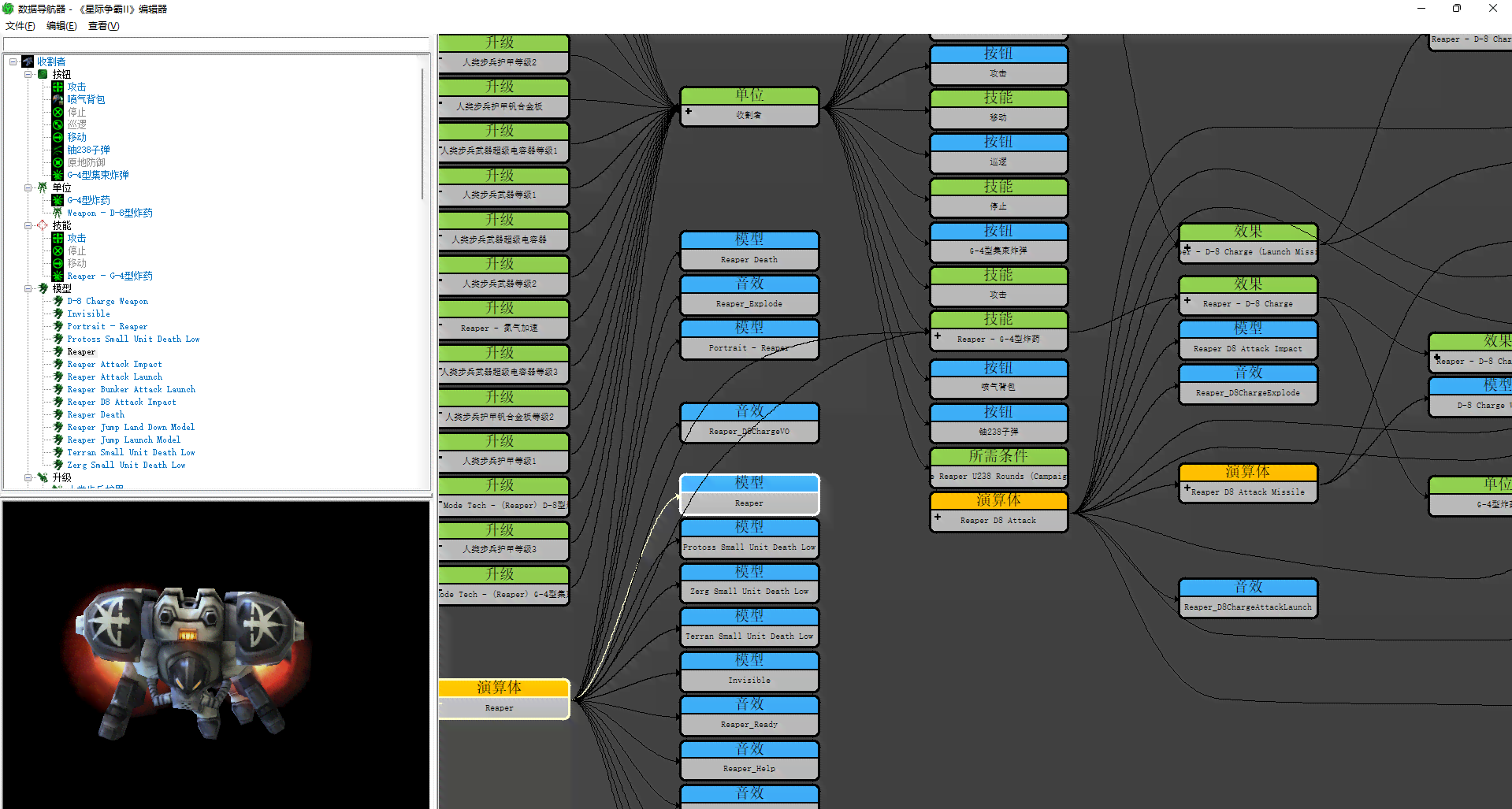Select the Portrait - Reaper model node
This screenshot has width=1512, height=809.
coord(749,339)
